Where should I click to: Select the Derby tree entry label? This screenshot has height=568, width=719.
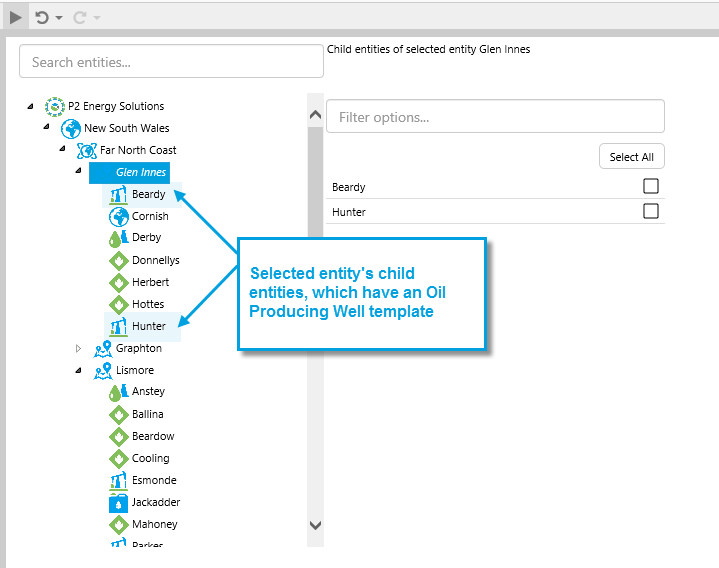[146, 237]
